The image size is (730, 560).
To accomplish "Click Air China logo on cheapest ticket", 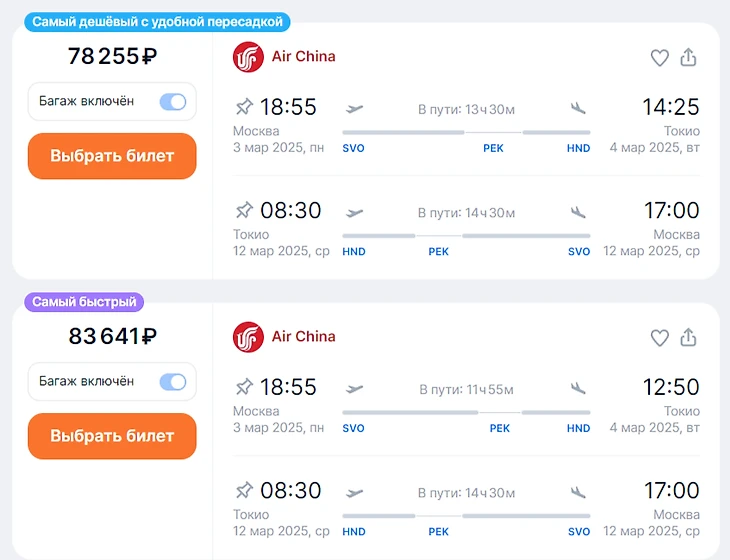I will (248, 57).
